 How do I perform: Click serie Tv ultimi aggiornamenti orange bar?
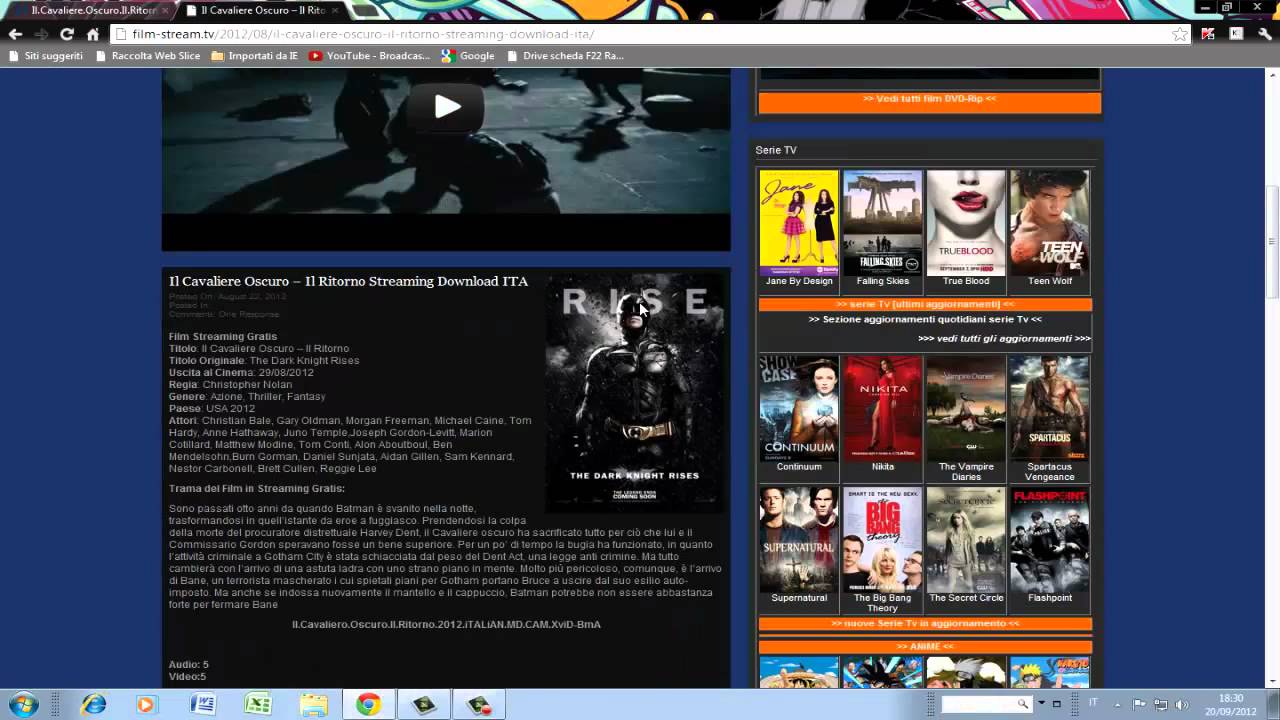(925, 304)
